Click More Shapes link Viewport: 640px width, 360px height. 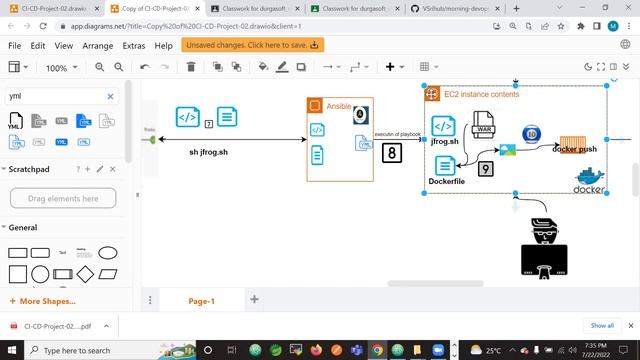coord(42,301)
